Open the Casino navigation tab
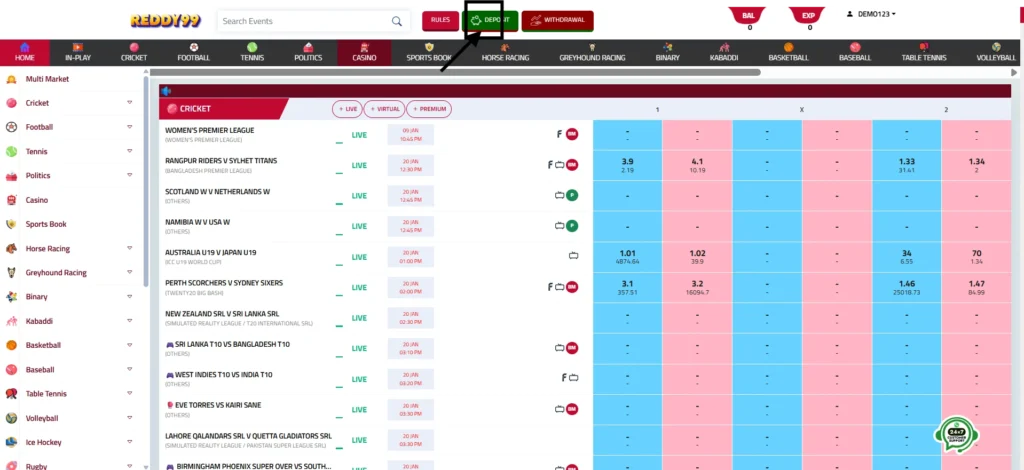 (x=364, y=53)
